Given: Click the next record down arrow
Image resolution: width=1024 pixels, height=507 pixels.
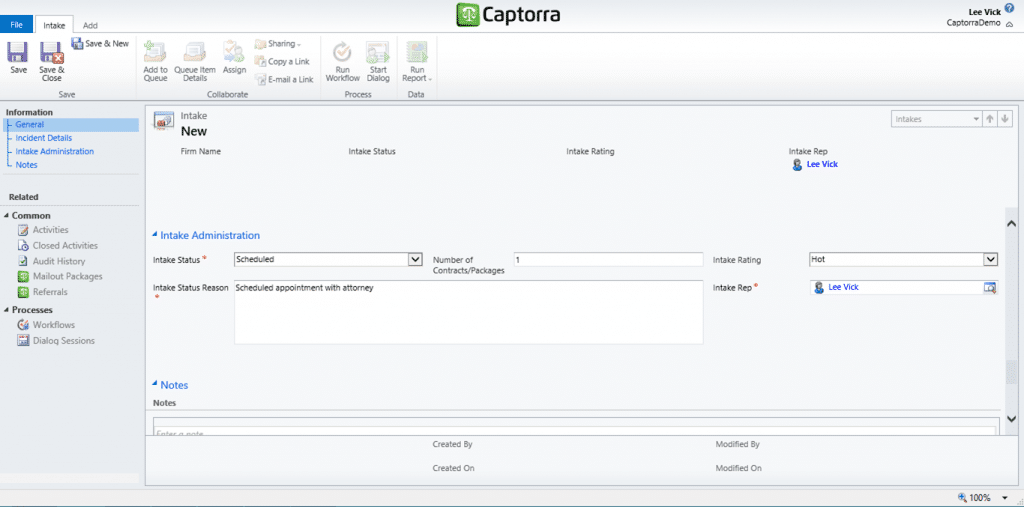Looking at the screenshot, I should (1005, 120).
